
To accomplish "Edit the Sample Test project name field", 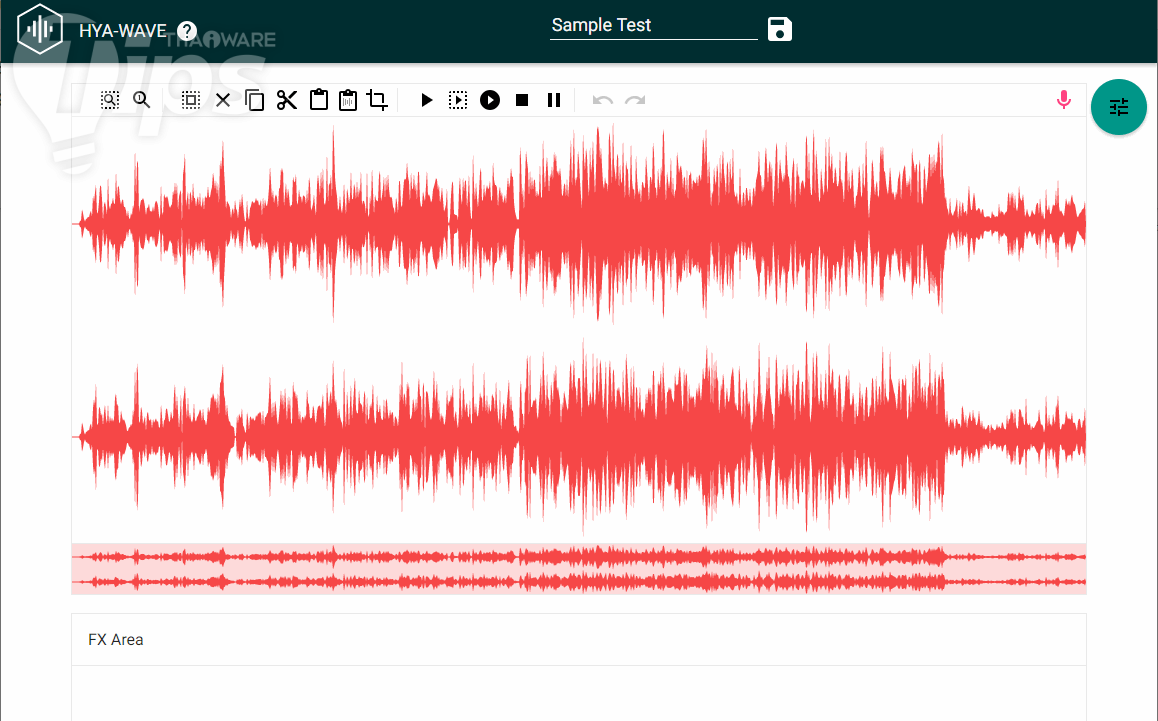I will [654, 26].
